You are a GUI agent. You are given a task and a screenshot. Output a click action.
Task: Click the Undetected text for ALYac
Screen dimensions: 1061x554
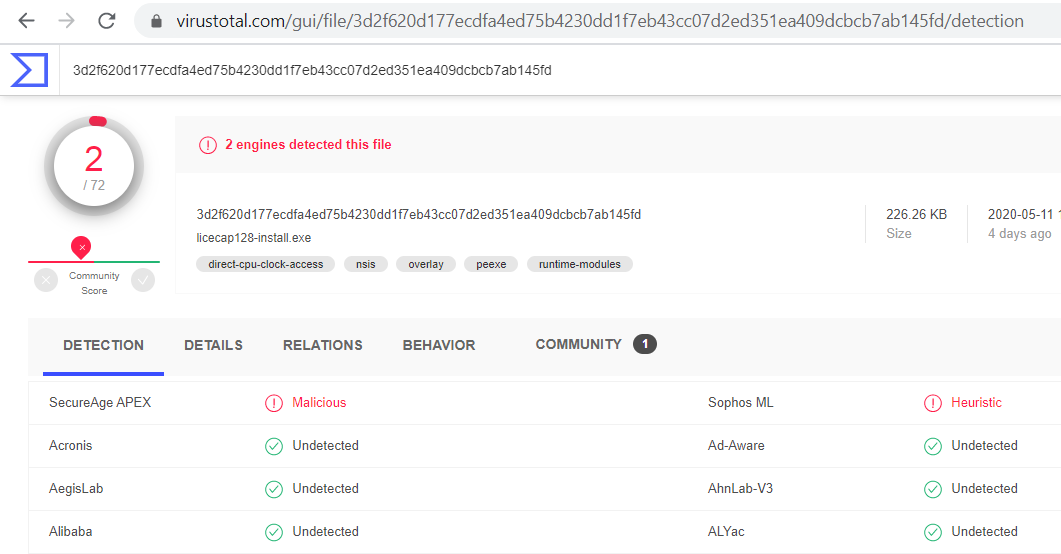point(985,532)
